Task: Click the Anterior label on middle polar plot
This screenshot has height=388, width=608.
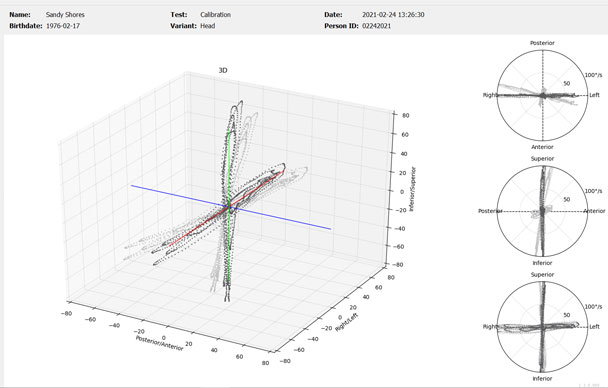Action: [x=594, y=211]
